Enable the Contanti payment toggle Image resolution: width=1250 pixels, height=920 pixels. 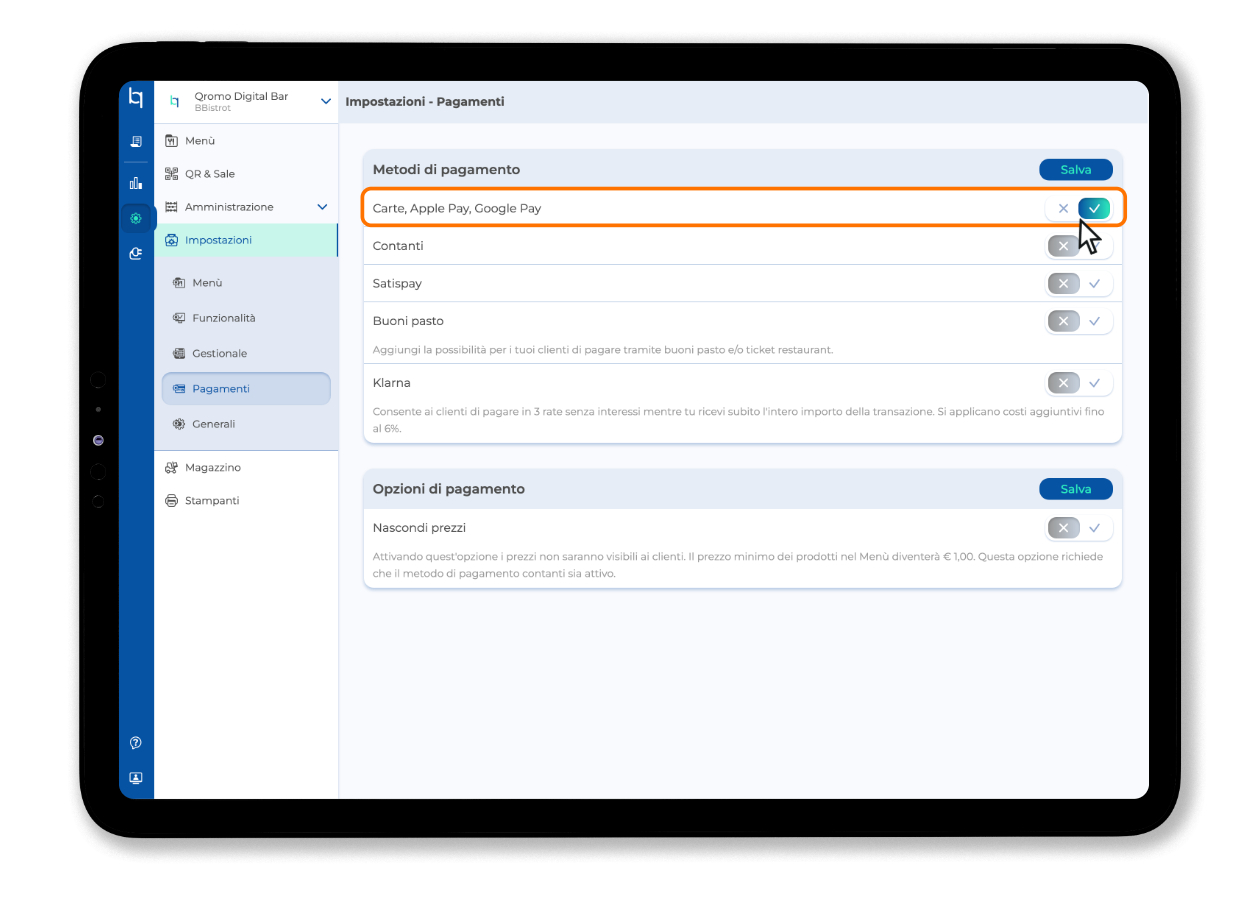[x=1079, y=246]
